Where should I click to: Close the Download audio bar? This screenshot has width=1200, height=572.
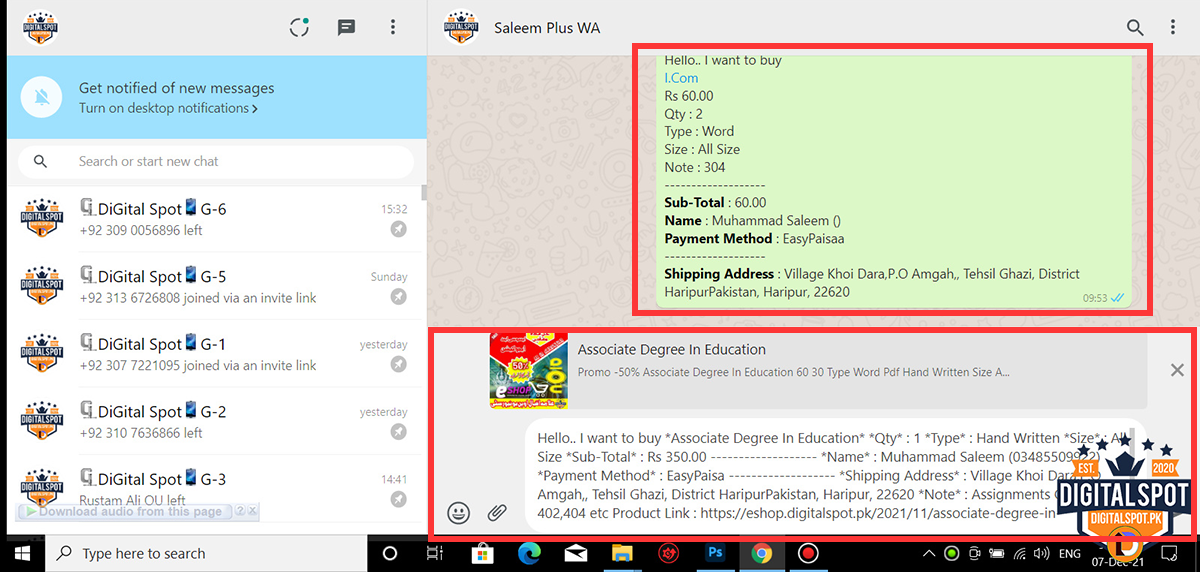pyautogui.click(x=253, y=511)
